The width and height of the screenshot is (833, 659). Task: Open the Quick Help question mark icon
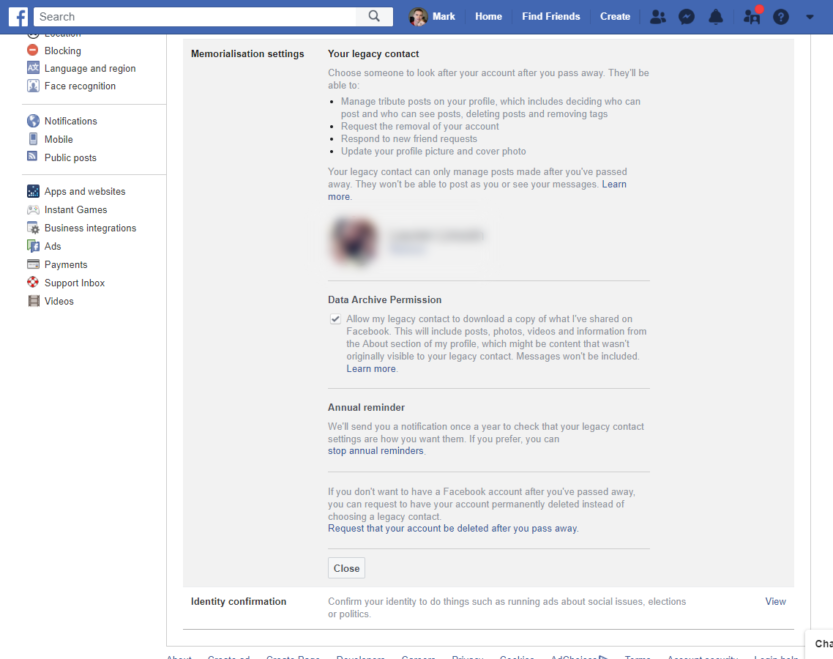(780, 17)
